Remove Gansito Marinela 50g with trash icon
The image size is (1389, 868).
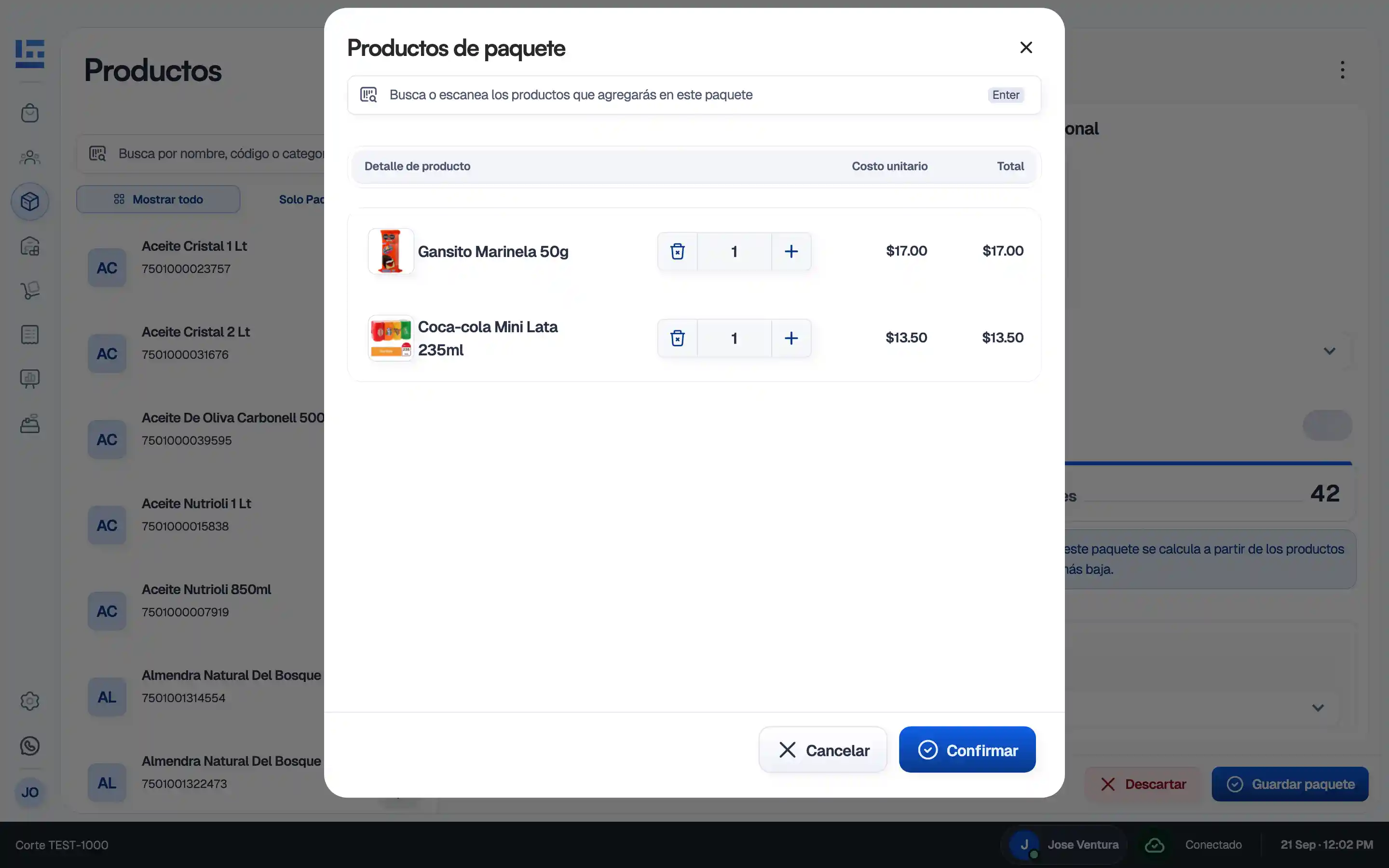tap(677, 251)
